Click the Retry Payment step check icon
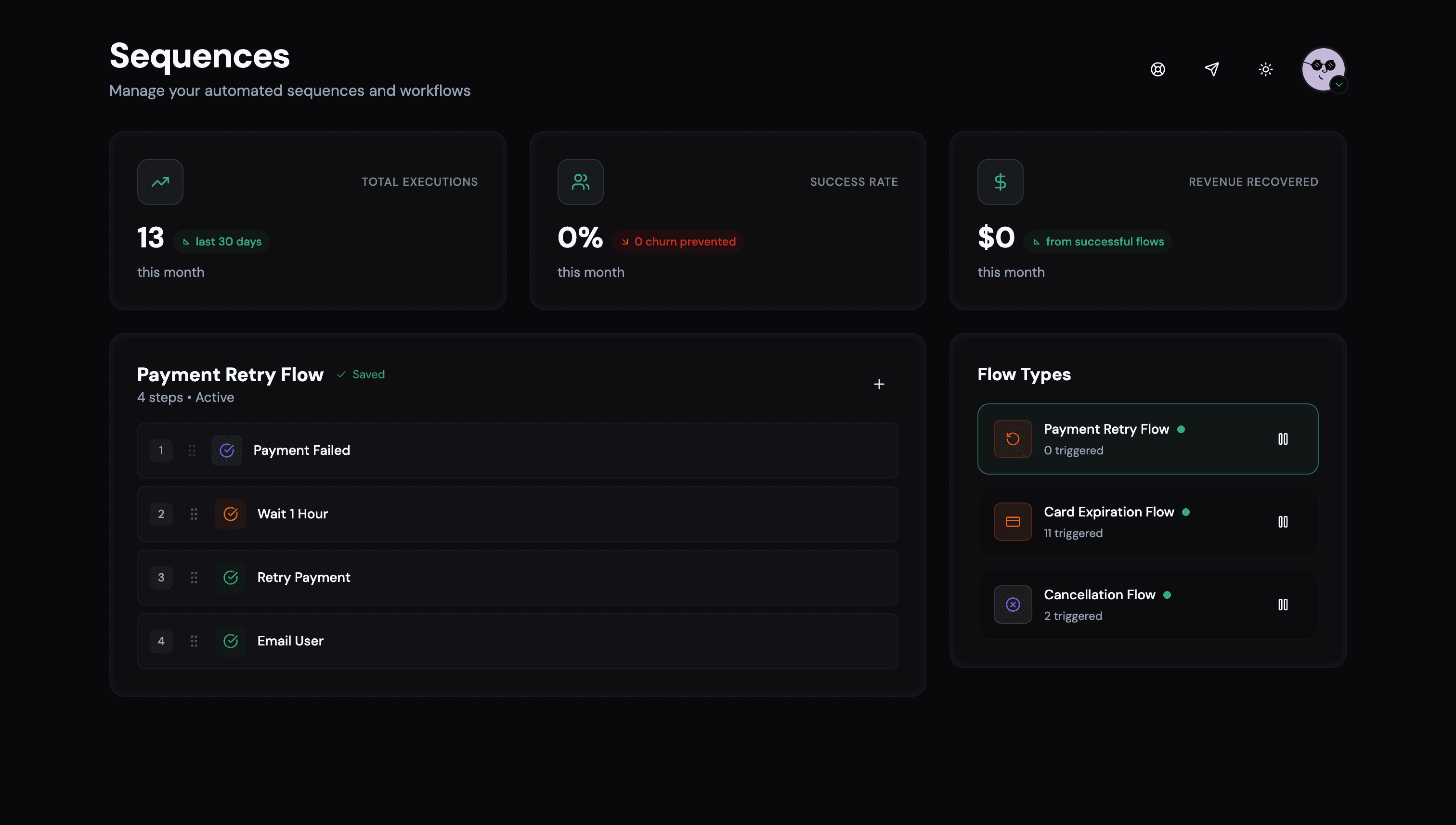The image size is (1456, 825). (230, 578)
